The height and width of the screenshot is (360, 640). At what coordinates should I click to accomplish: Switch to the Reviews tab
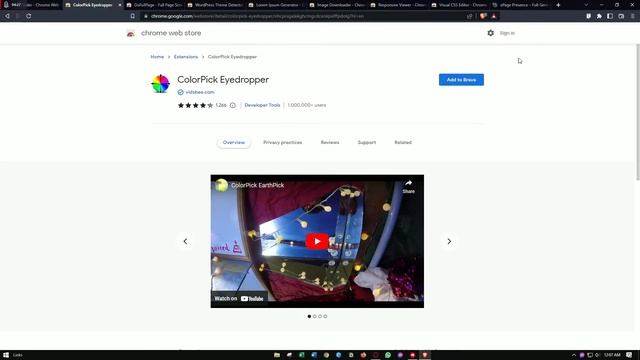tap(330, 142)
